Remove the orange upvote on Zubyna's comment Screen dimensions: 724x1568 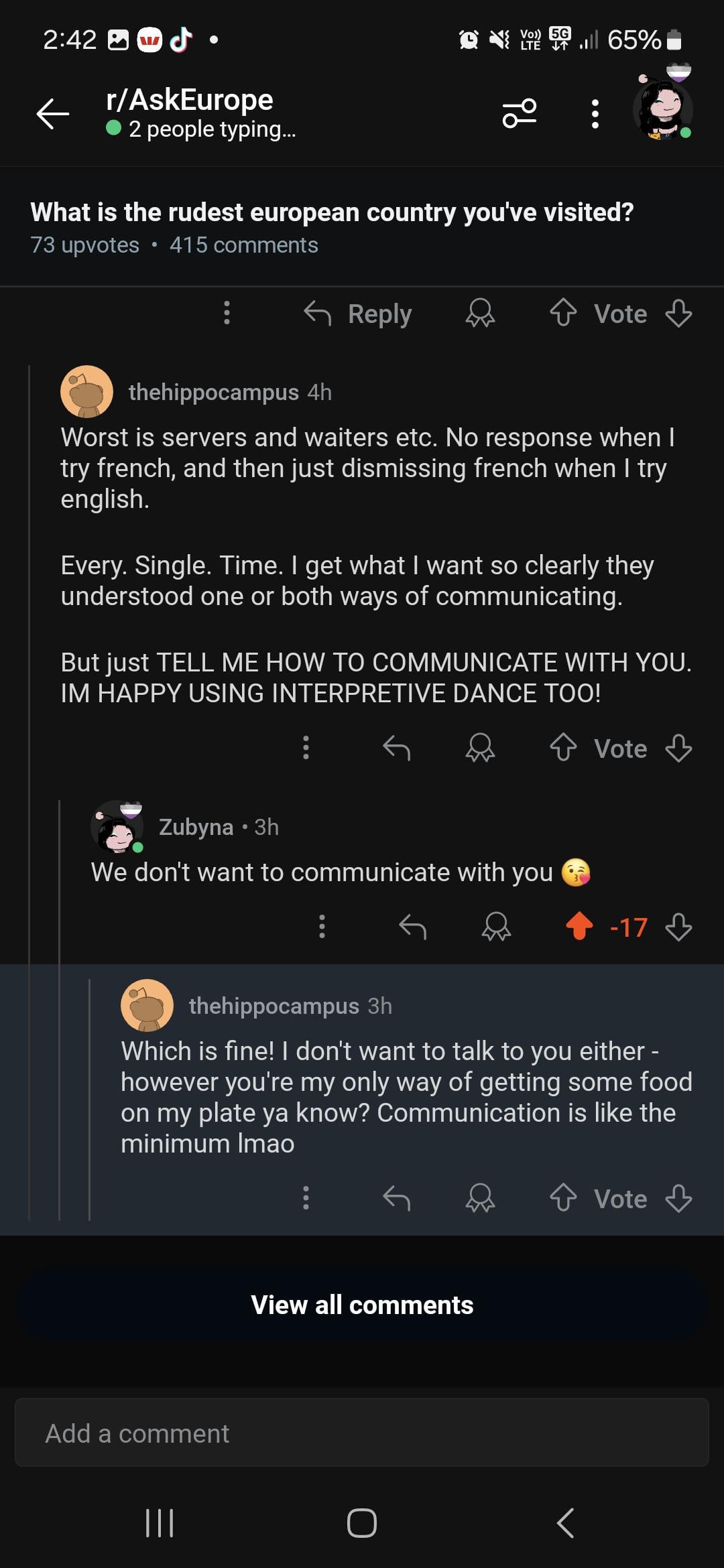click(579, 927)
